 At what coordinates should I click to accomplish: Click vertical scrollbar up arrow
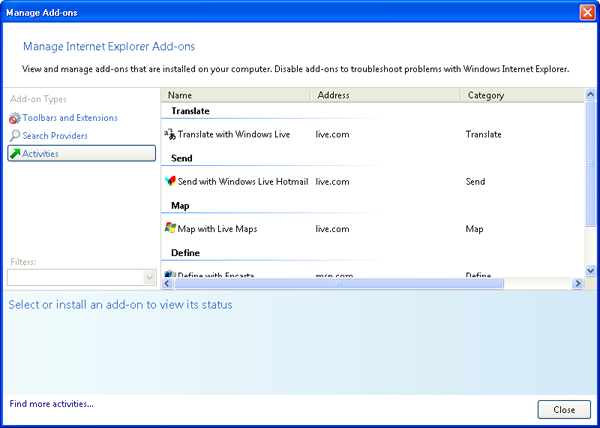tap(590, 94)
